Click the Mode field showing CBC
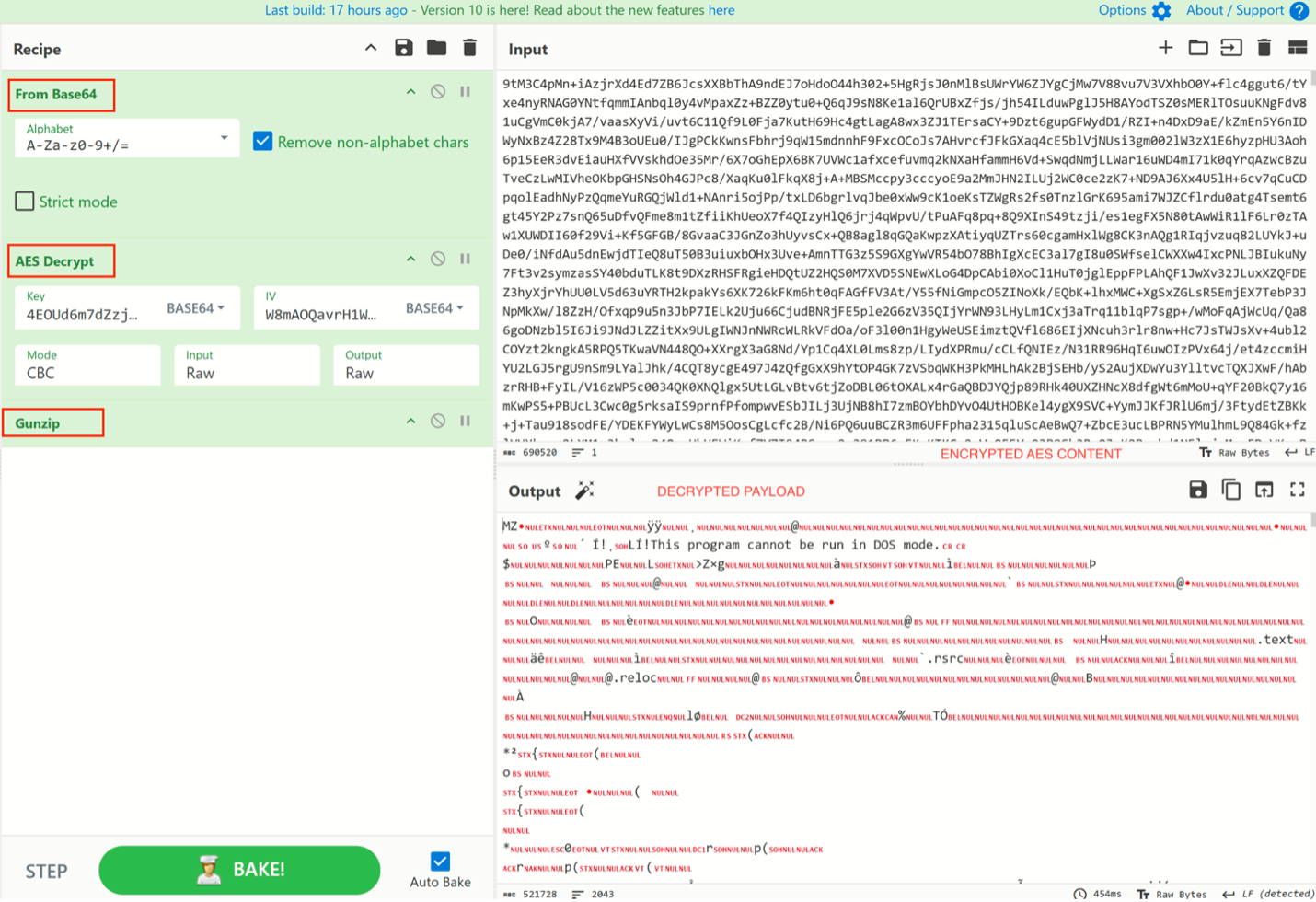1316x902 pixels. [87, 364]
